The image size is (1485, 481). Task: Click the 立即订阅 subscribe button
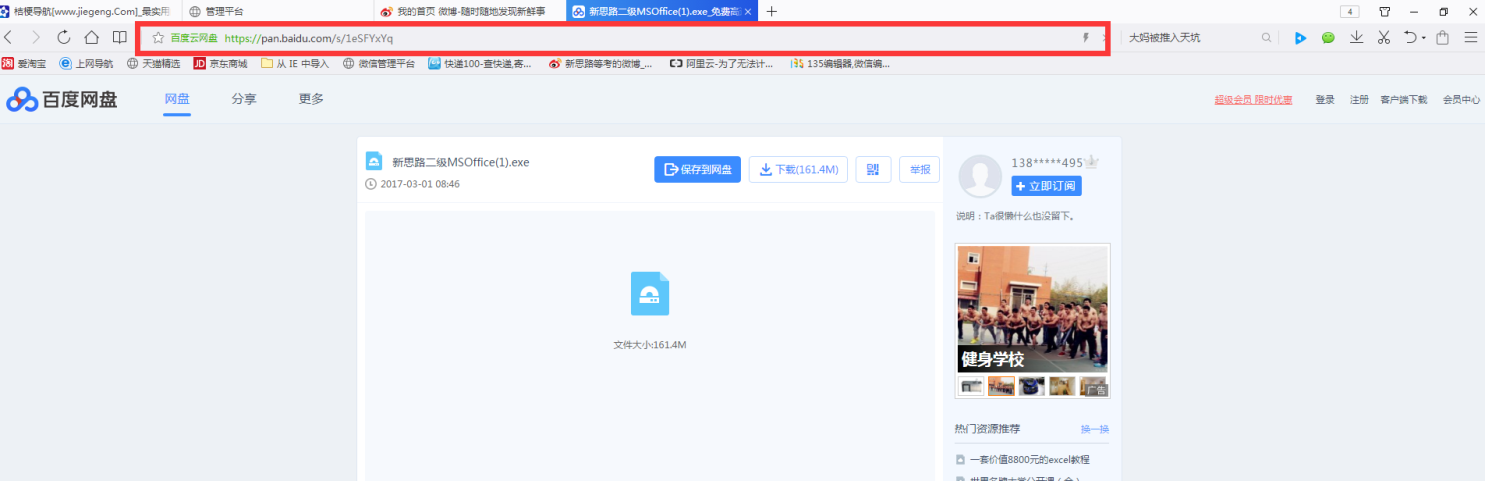tap(1046, 186)
